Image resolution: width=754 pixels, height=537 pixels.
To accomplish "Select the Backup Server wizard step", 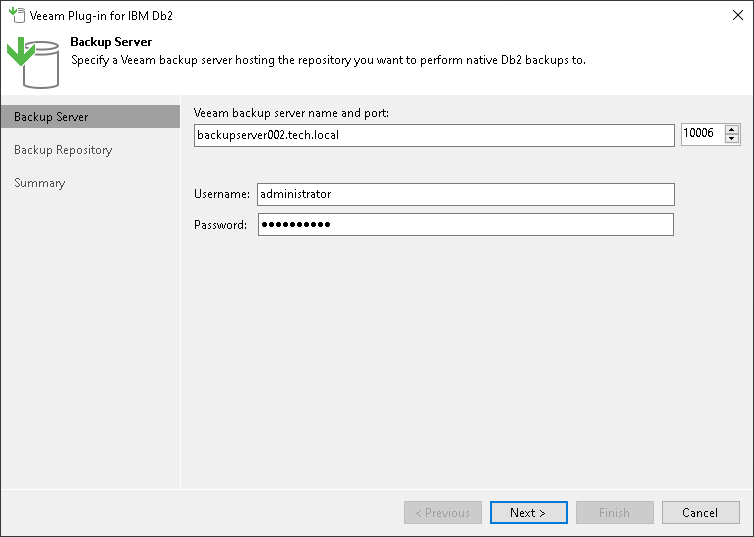I will 90,117.
